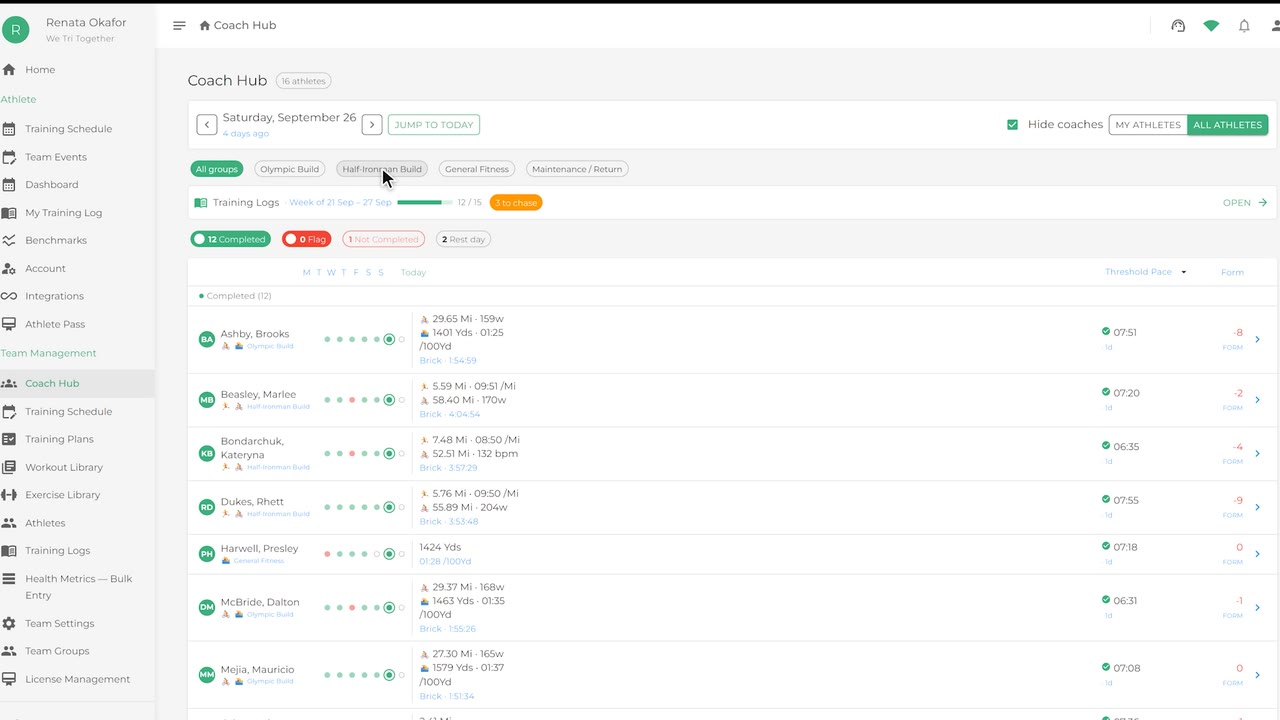Expand Brooks Ashby's row chevron
Screen dimensions: 1280x720
pos(1257,340)
